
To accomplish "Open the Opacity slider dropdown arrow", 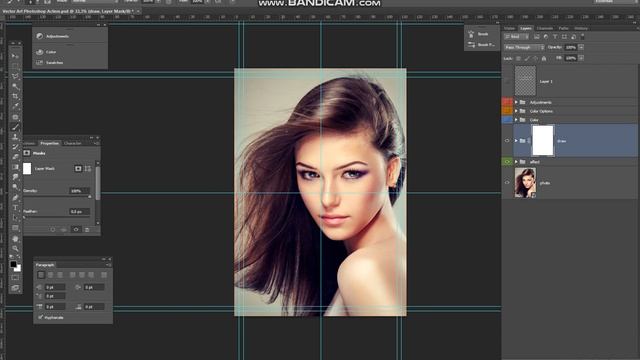I will click(x=581, y=47).
